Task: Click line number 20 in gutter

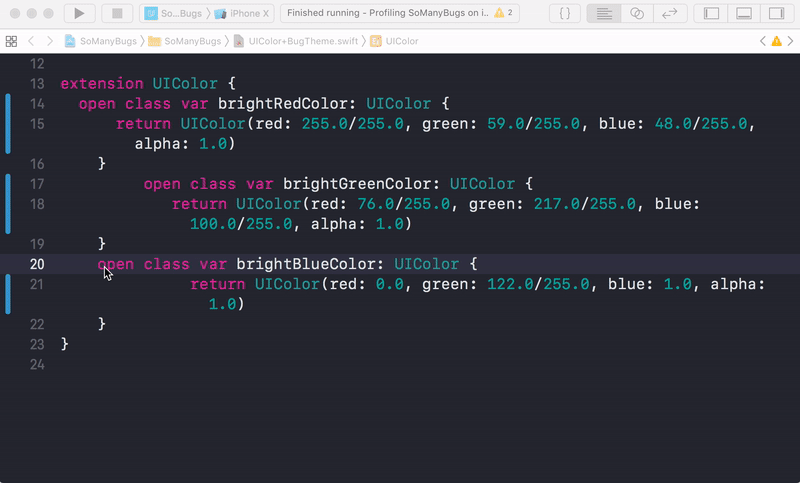Action: (x=37, y=264)
